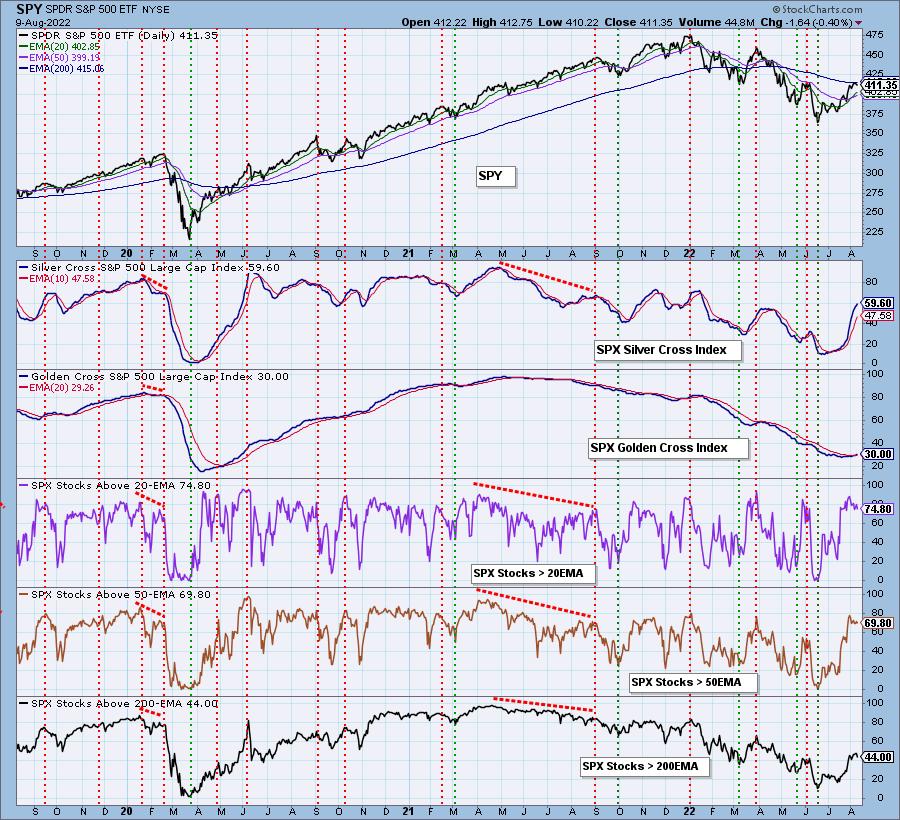
Task: Click legend 'SPDR S&P 500 ETF (Daily) 411.35'
Action: point(118,35)
